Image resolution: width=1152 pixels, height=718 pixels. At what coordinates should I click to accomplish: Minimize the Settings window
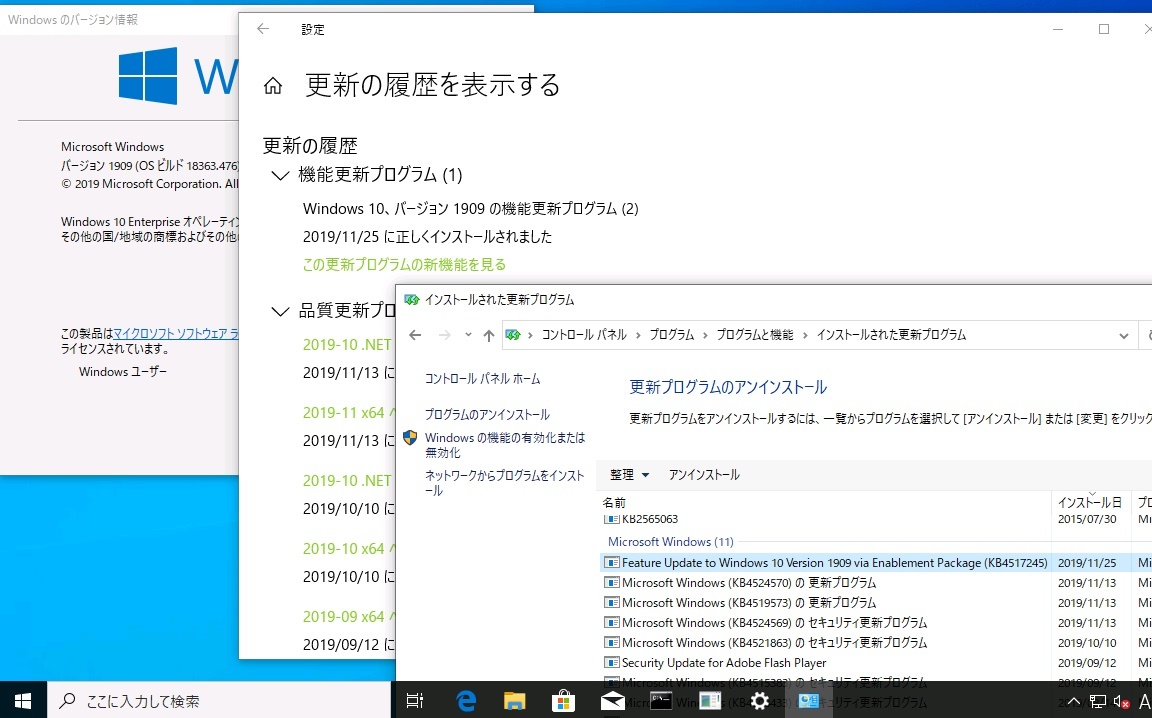[x=1058, y=29]
